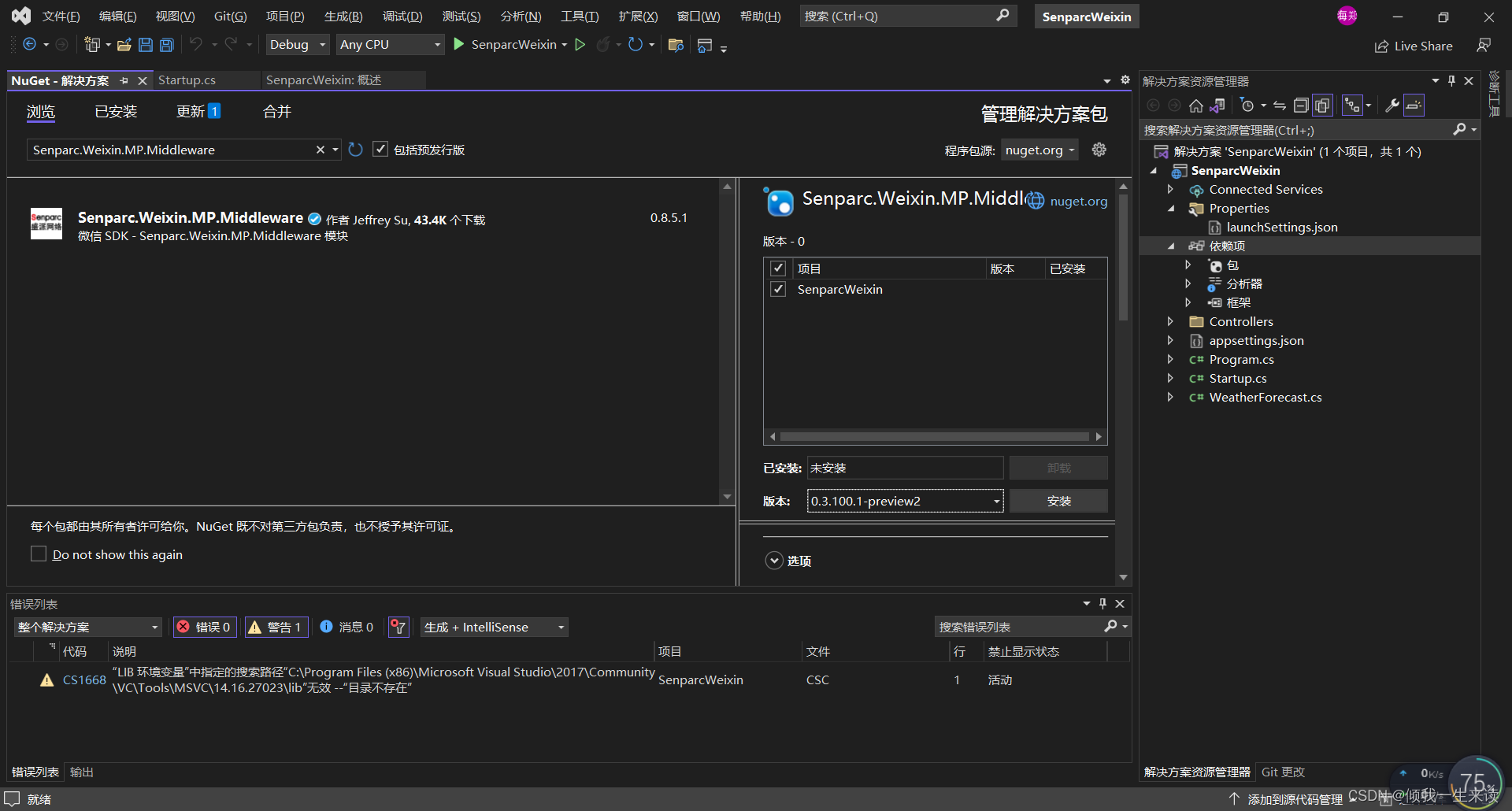Click the CS1668 warning code link
Image resolution: width=1512 pixels, height=811 pixels.
pyautogui.click(x=84, y=680)
